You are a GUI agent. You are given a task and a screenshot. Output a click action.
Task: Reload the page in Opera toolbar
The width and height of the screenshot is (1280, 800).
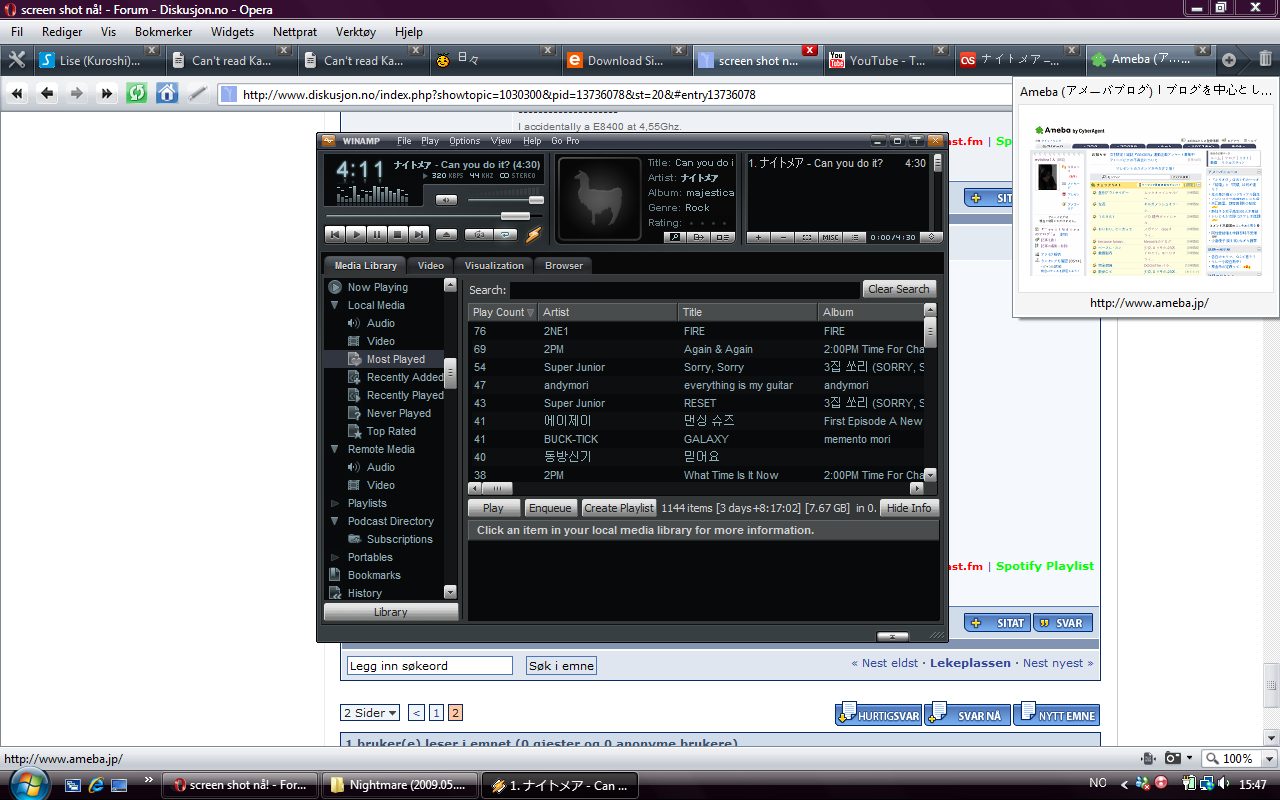(x=136, y=93)
